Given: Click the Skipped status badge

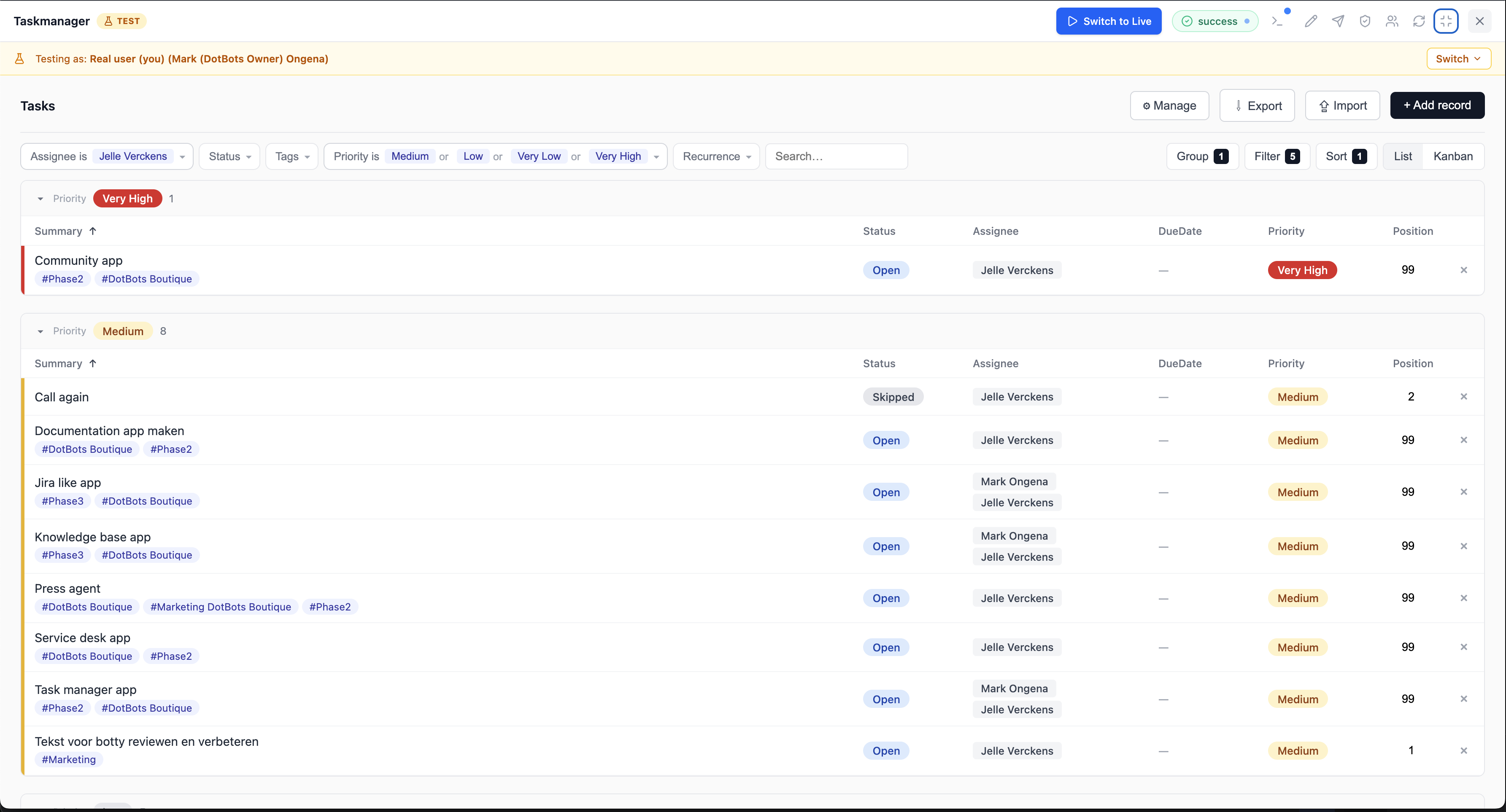Looking at the screenshot, I should 893,397.
